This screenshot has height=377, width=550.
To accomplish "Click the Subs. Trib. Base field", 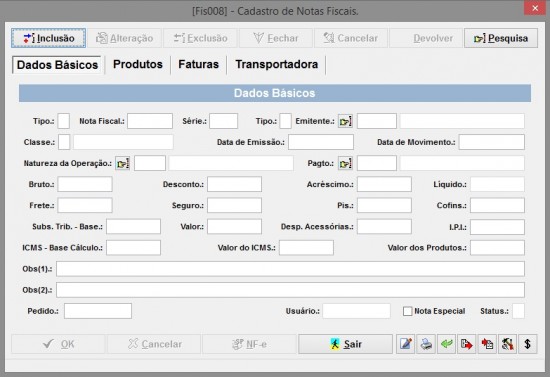I will [134, 227].
